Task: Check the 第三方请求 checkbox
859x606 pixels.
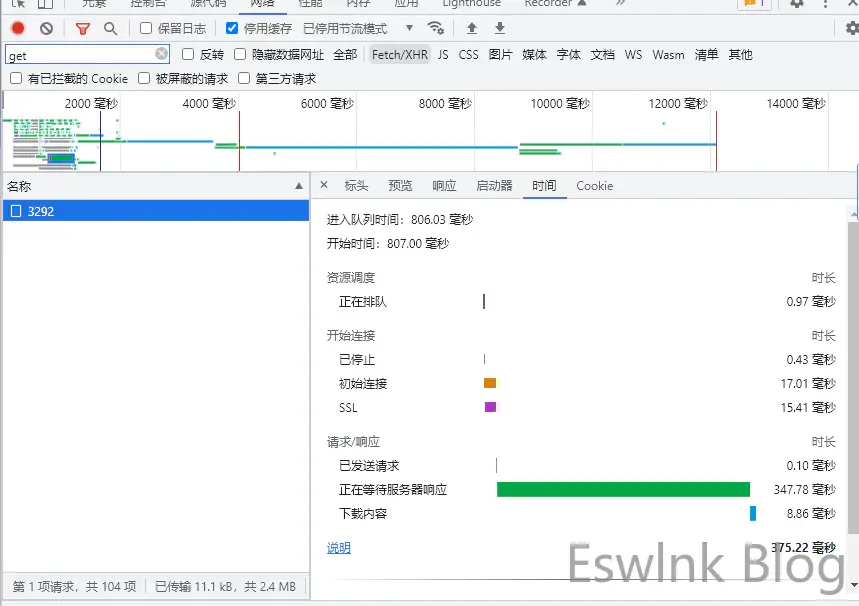Action: tap(244, 78)
